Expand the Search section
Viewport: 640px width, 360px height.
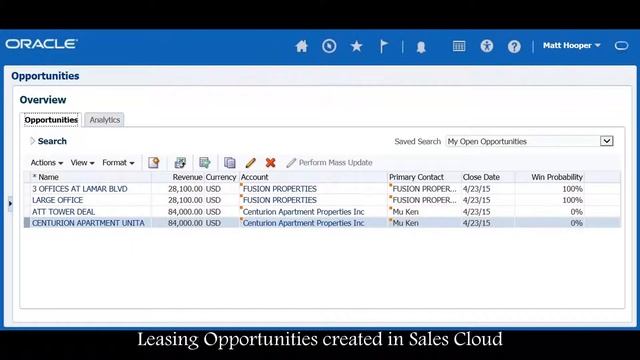pos(33,141)
